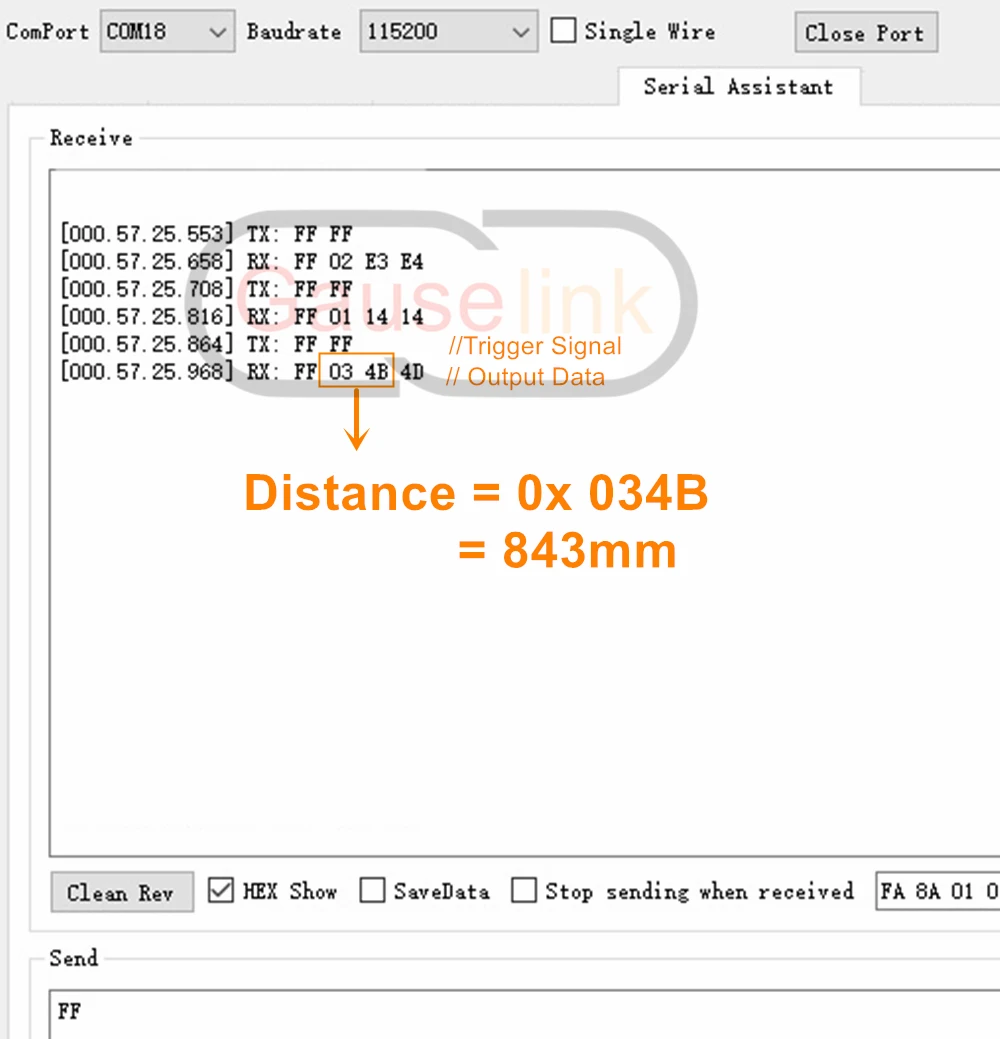This screenshot has width=1000, height=1039.
Task: Select log line with timestamp 000.57.25.708
Action: [x=207, y=289]
